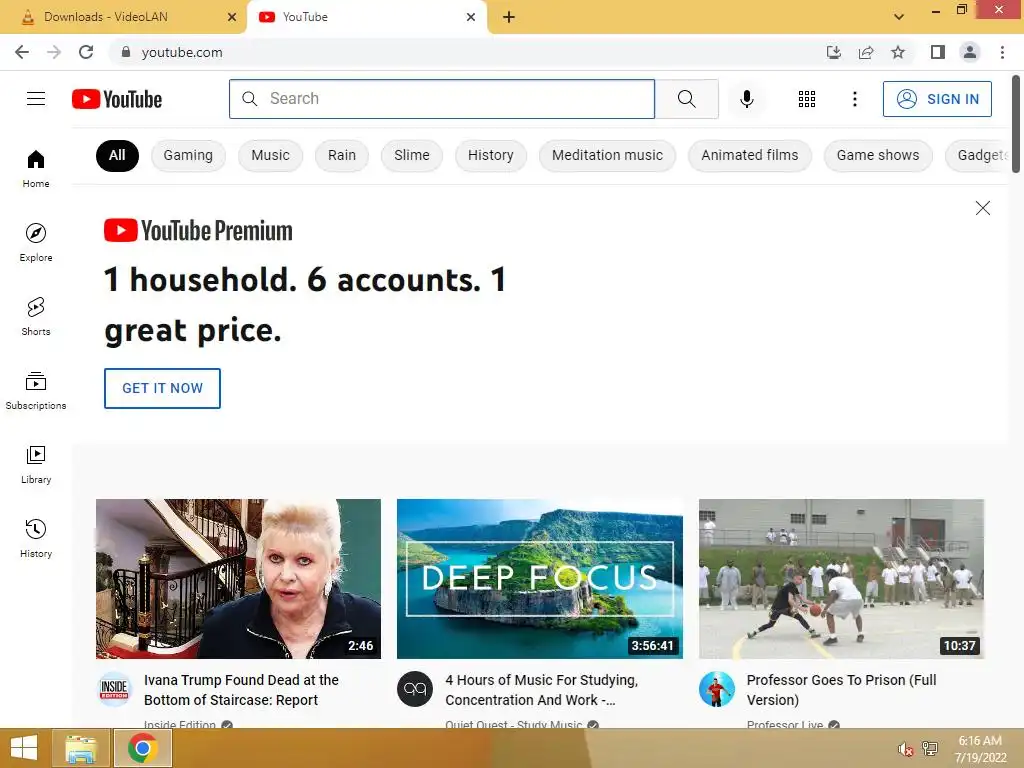Open the taskbar clock and date

point(980,749)
